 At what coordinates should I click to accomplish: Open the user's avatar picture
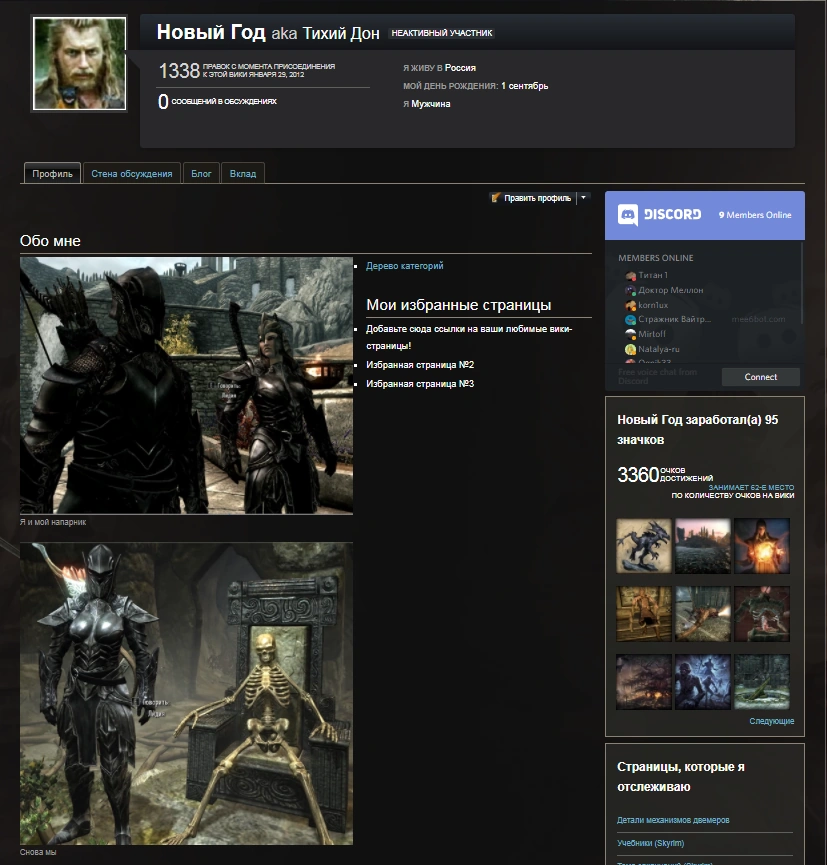(79, 63)
